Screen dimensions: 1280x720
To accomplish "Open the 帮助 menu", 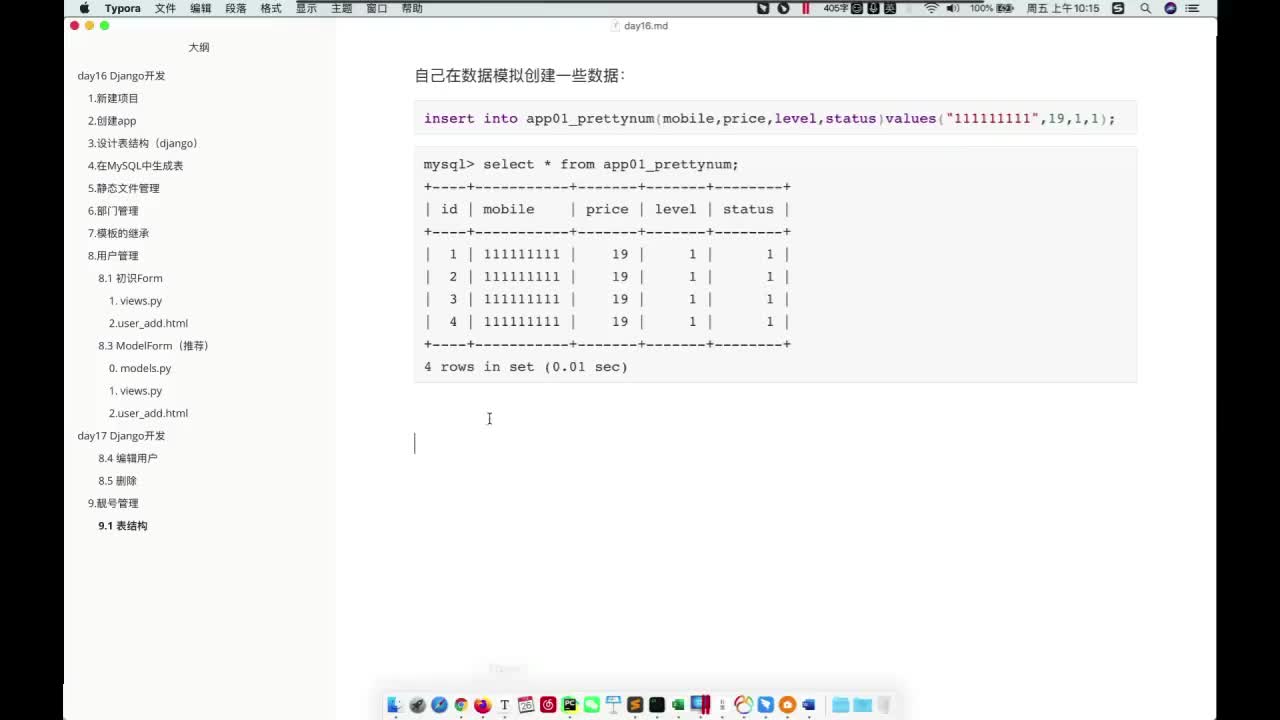I will tap(412, 8).
